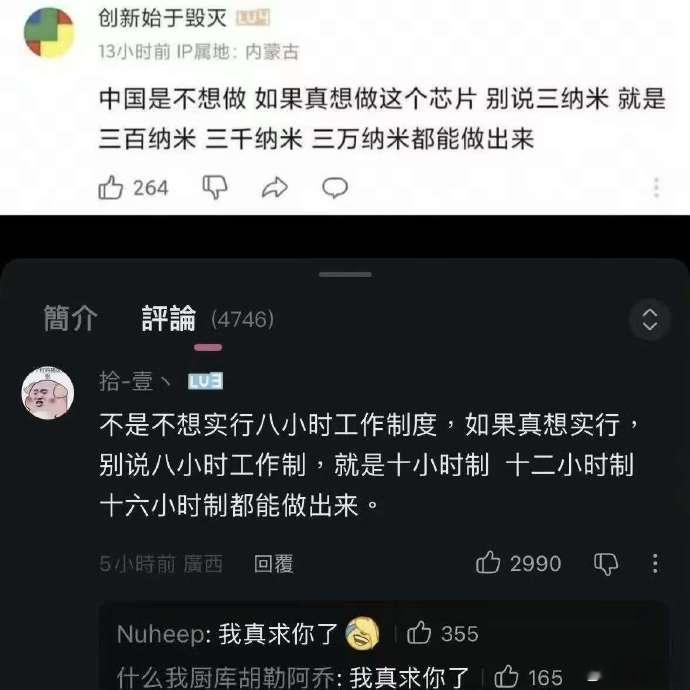Open profile of user 创新始于毁灭
Image resolution: width=690 pixels, height=690 pixels.
pyautogui.click(x=162, y=18)
